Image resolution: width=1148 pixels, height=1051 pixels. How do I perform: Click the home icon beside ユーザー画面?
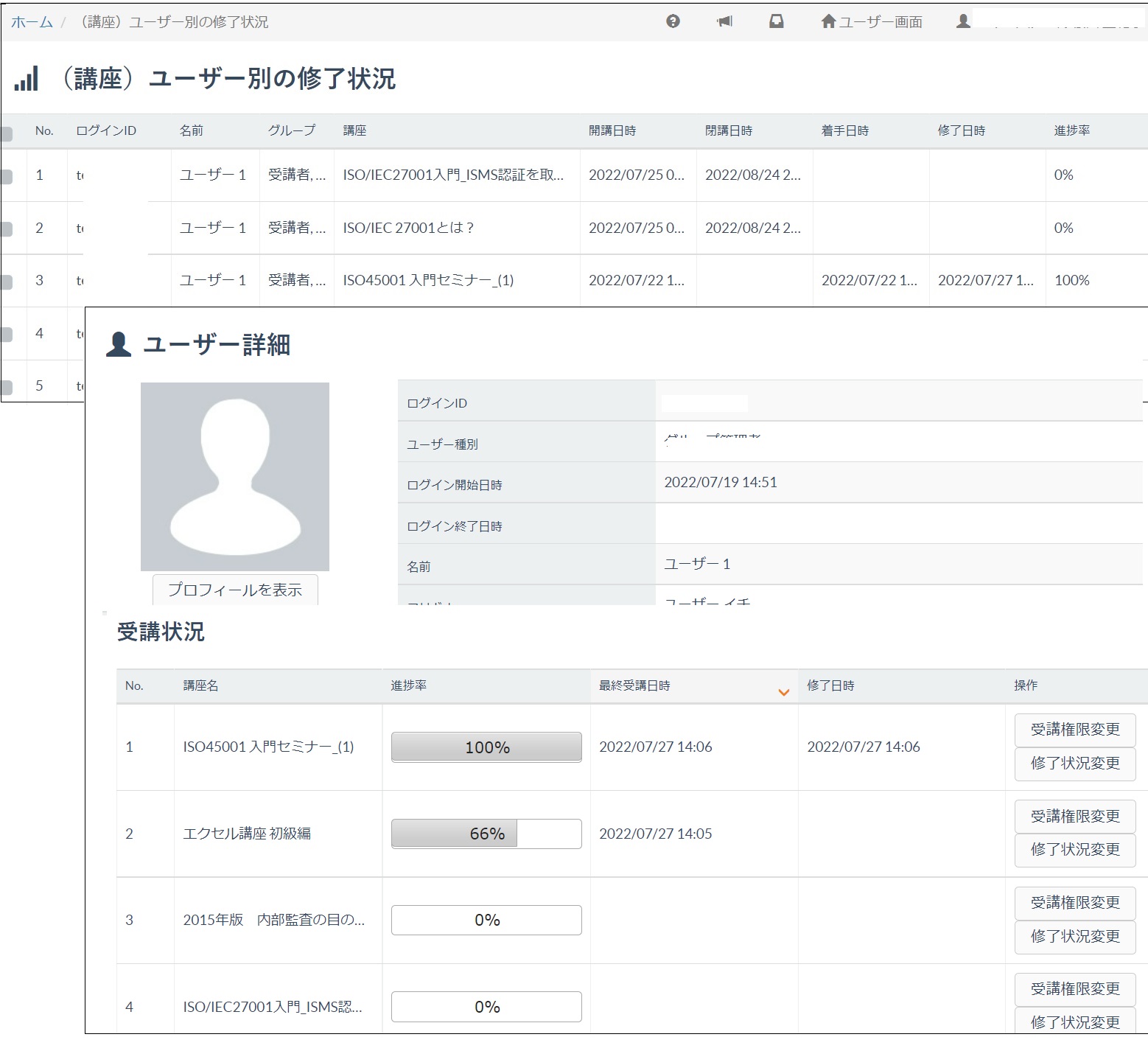[829, 21]
